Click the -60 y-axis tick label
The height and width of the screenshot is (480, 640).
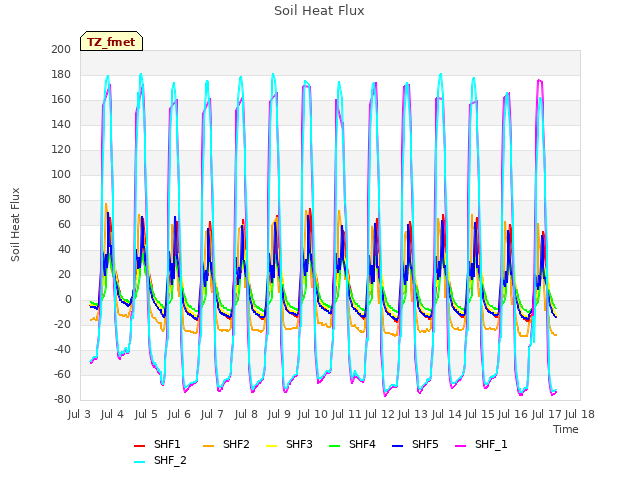tap(62, 374)
